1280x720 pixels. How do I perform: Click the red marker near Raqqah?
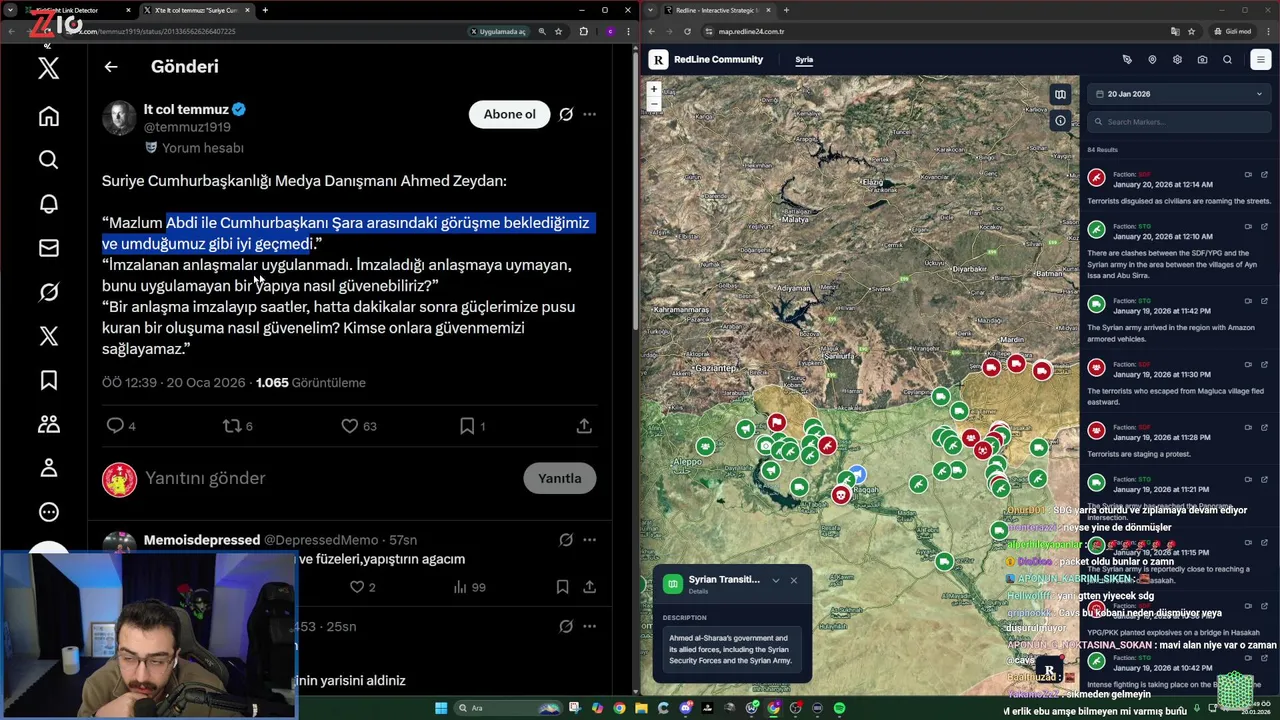[841, 495]
